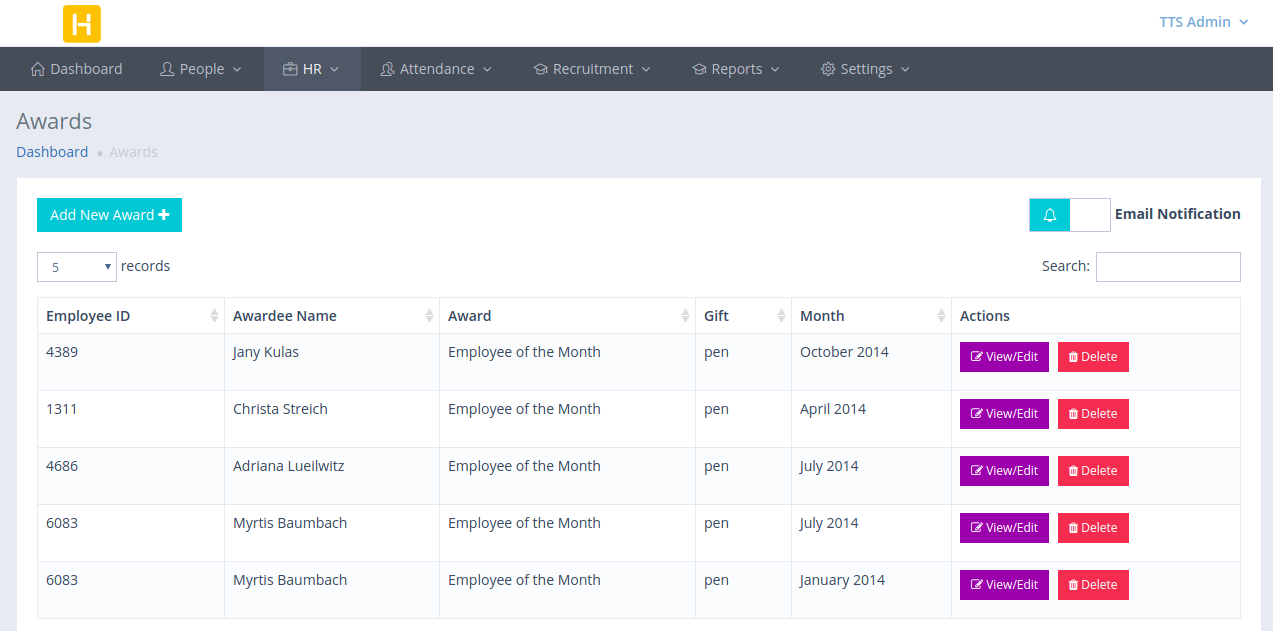Screen dimensions: 1273x631
Task: Click the Add New Award button
Action: coord(109,214)
